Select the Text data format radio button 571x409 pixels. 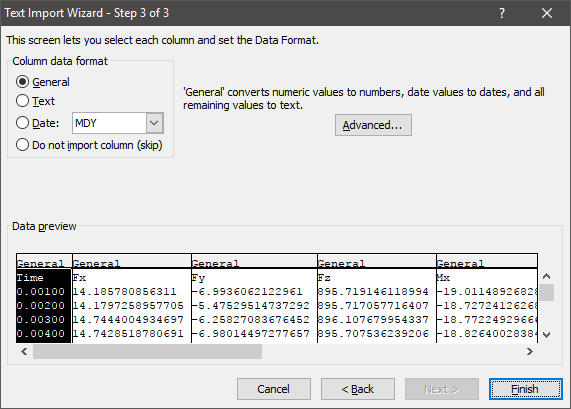[22, 101]
